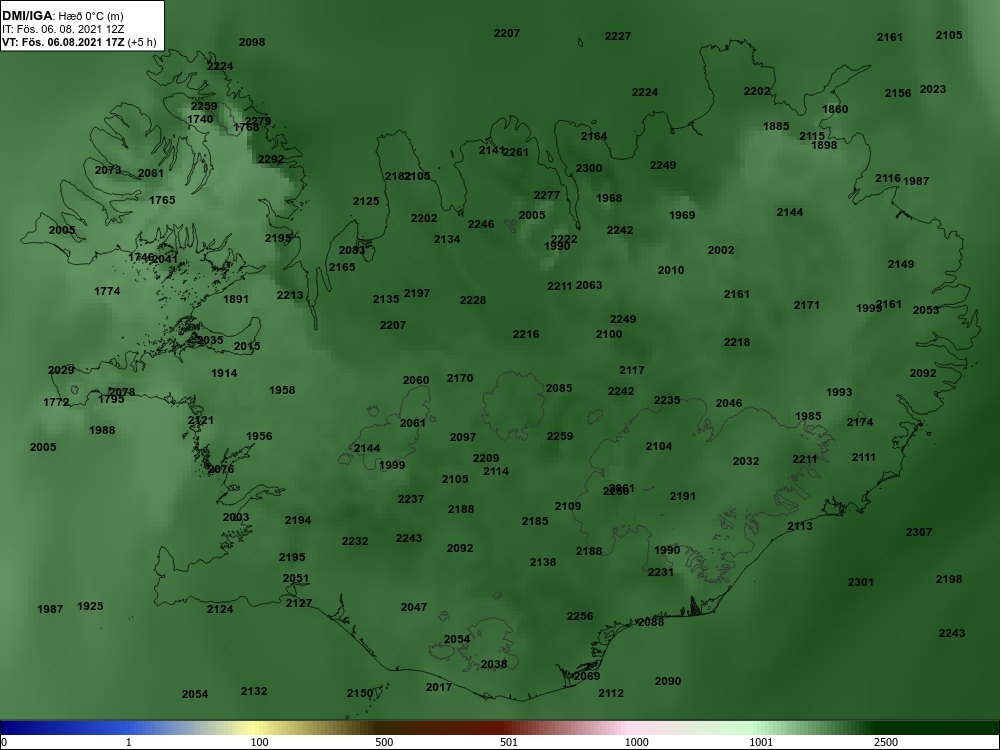The image size is (1000, 750).
Task: Select the 2227 value on the map
Action: tap(618, 36)
